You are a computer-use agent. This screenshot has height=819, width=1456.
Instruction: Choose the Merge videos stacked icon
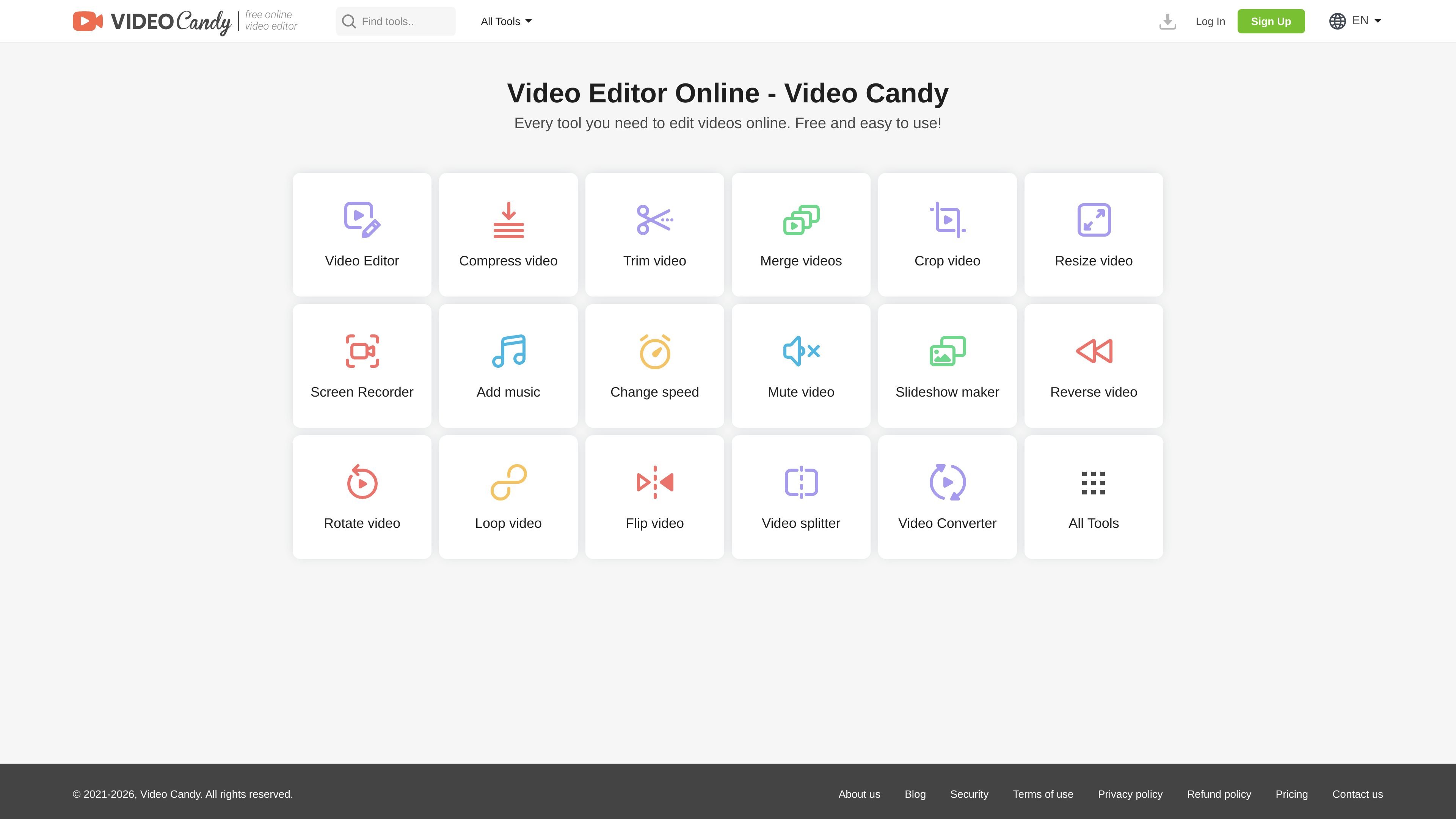pos(801,220)
